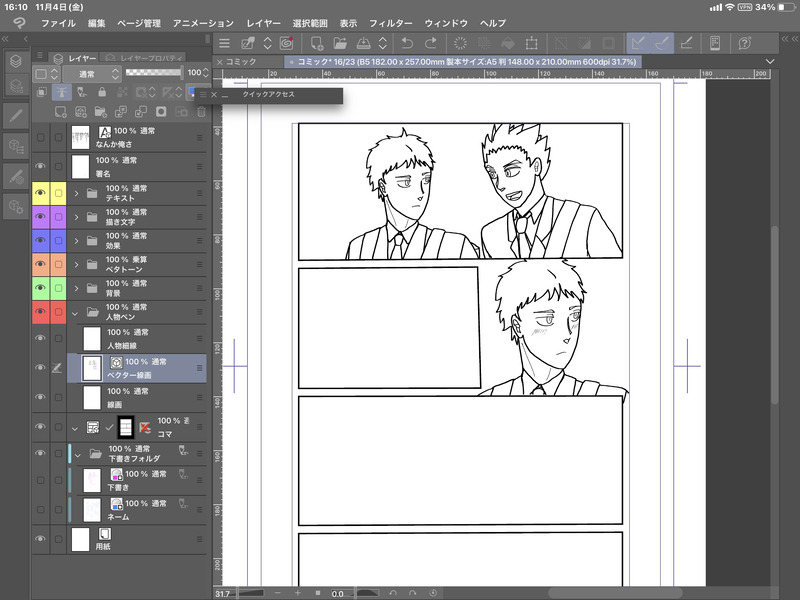Click the smartphone display icon
The height and width of the screenshot is (600, 800).
pyautogui.click(x=715, y=43)
